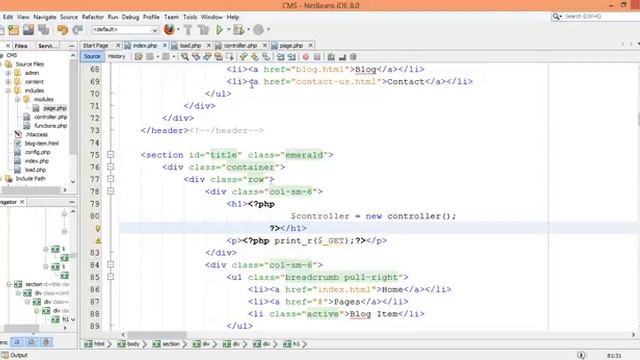
Task: Toggle second Navigator filter button
Action: pyautogui.click(x=31, y=342)
